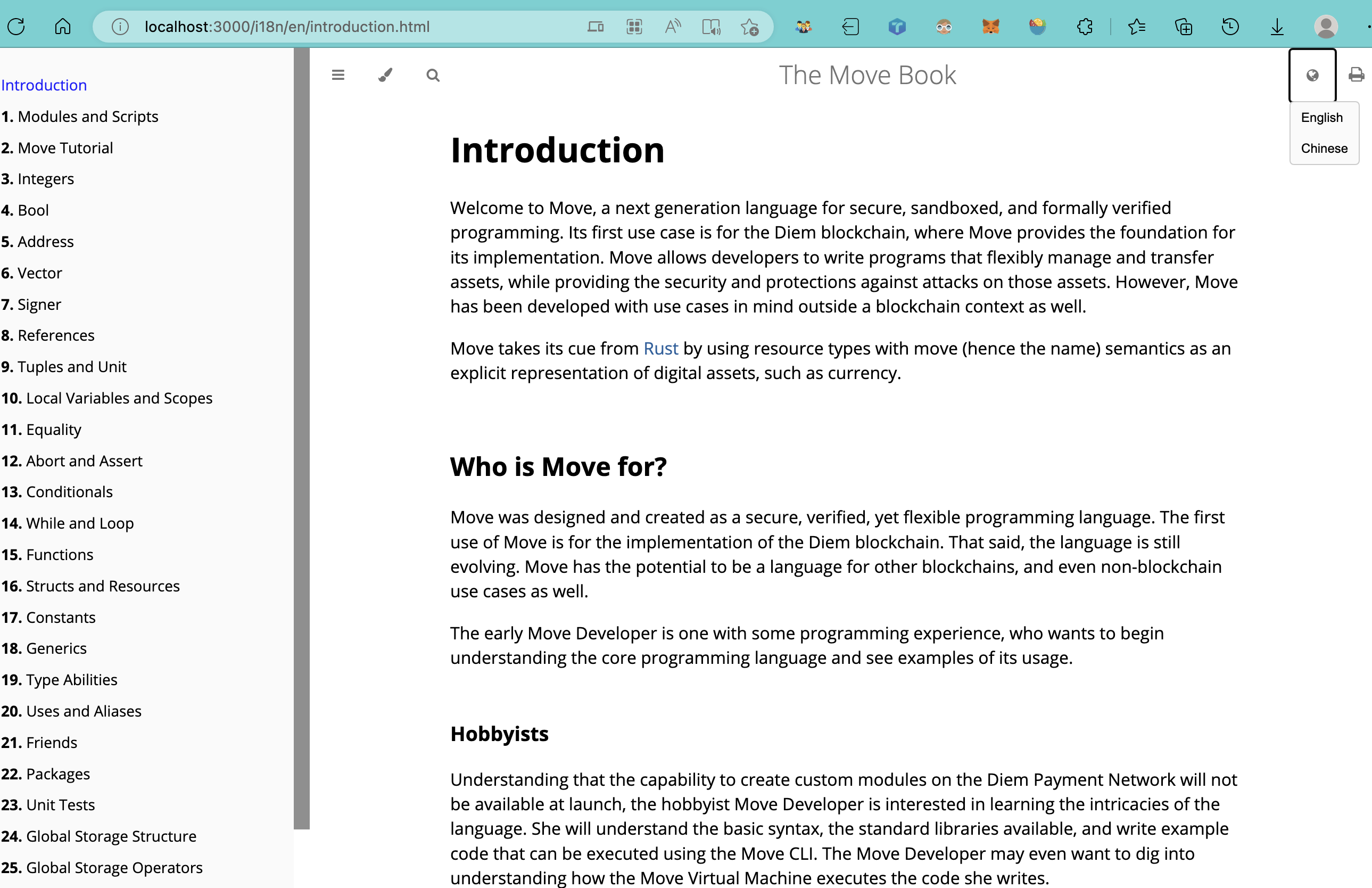Image resolution: width=1372 pixels, height=888 pixels.
Task: Click the sidebar scrollbar
Action: coord(302,438)
